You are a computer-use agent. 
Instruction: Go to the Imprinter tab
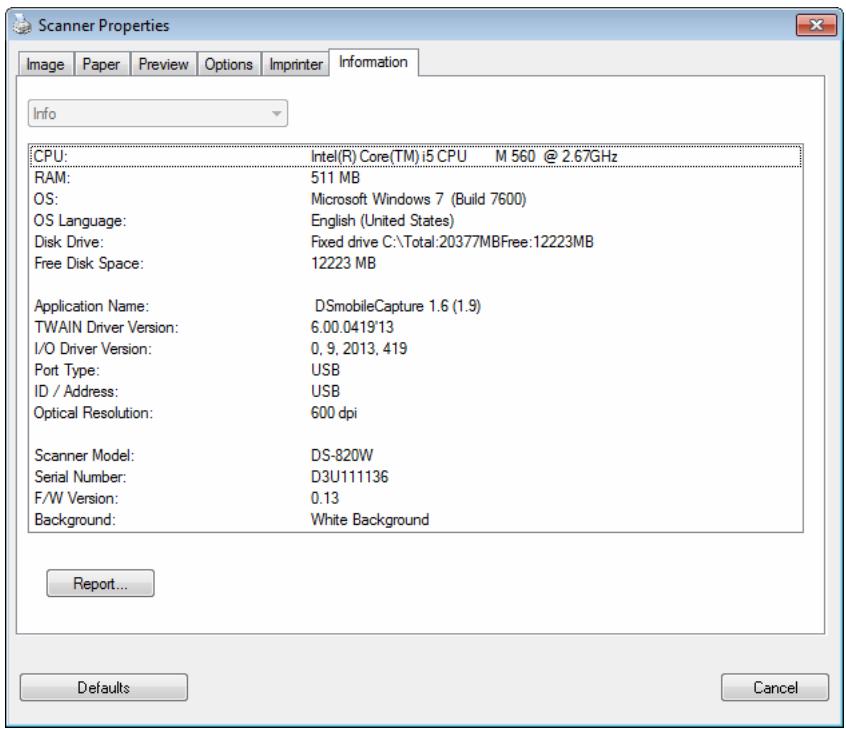(296, 64)
